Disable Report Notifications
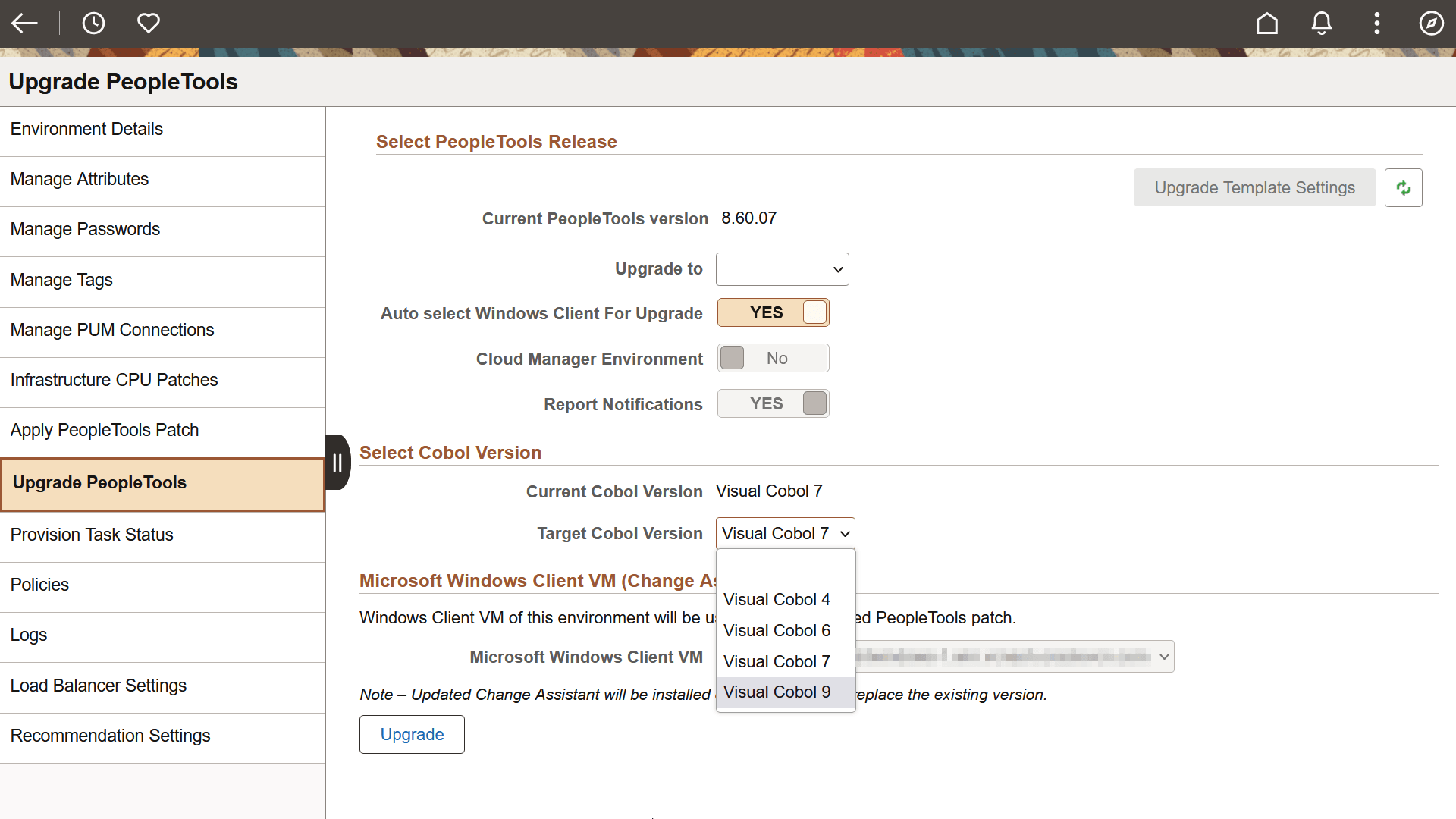Screen dimensions: 1456x819 (x=773, y=403)
